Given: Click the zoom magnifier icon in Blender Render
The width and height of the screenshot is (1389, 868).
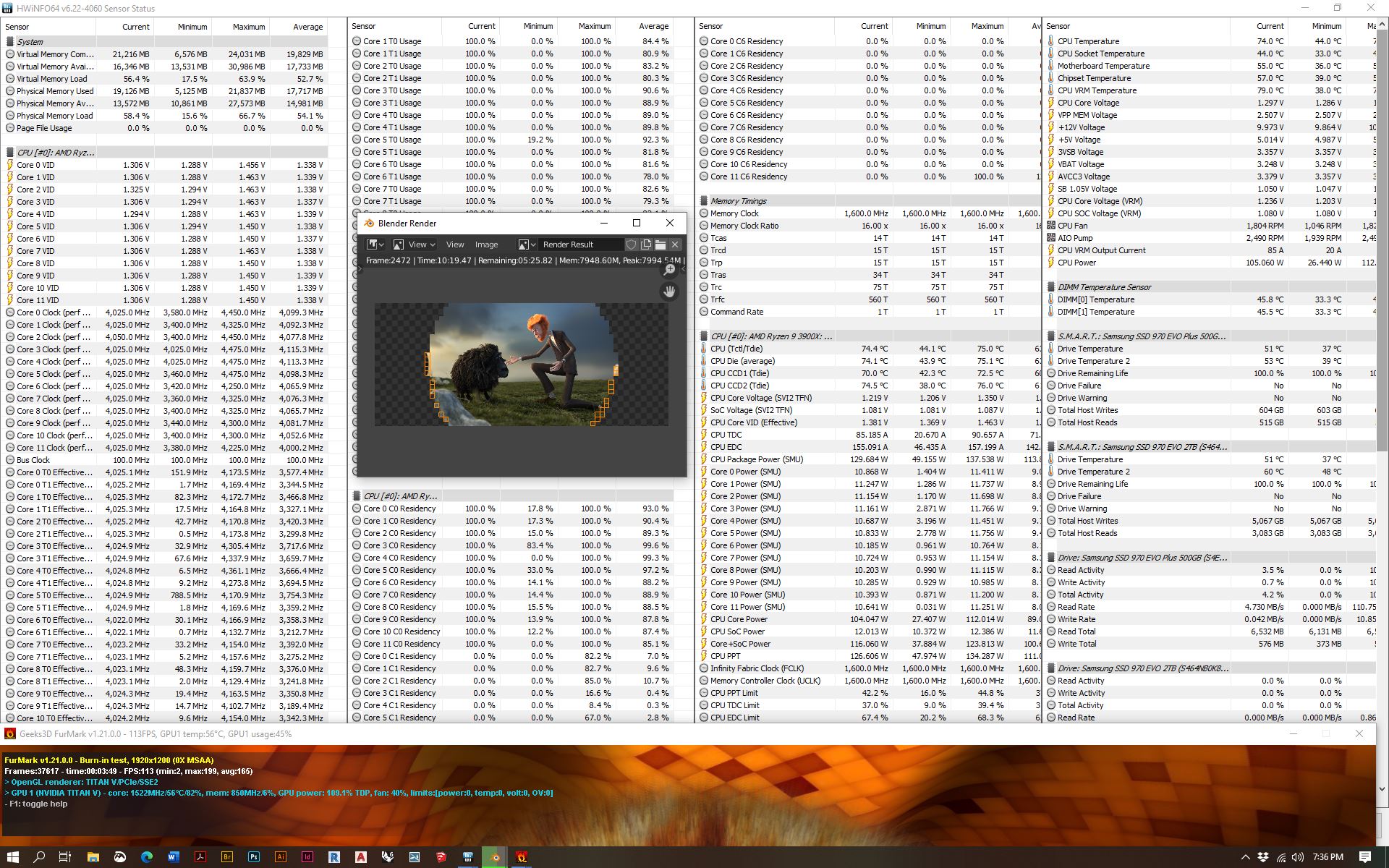Looking at the screenshot, I should coord(669,270).
